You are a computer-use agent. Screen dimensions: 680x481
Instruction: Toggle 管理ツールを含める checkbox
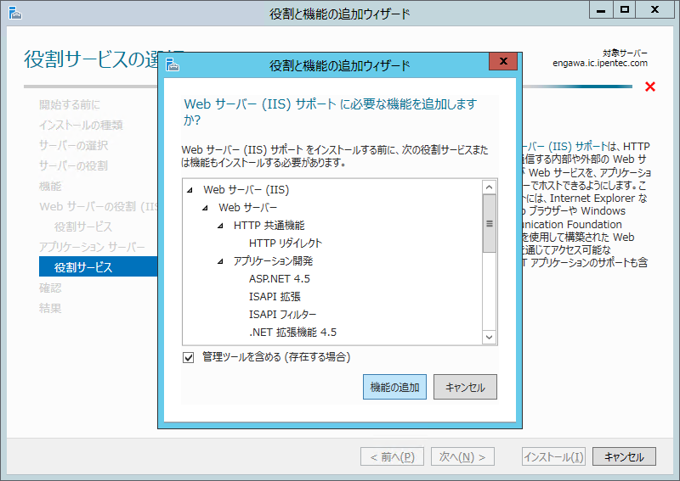coord(188,357)
